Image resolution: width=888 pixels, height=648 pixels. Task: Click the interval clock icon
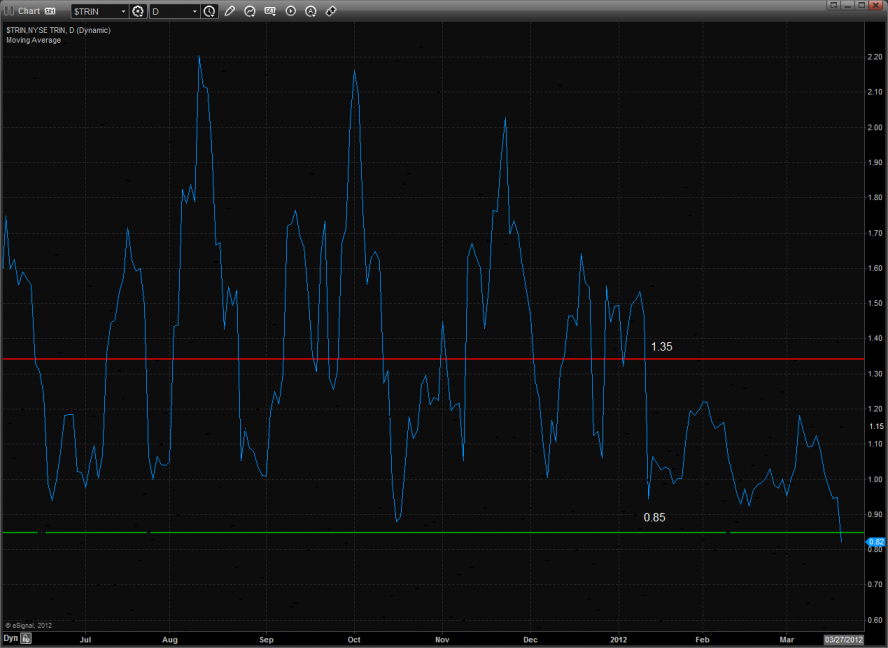[x=209, y=11]
